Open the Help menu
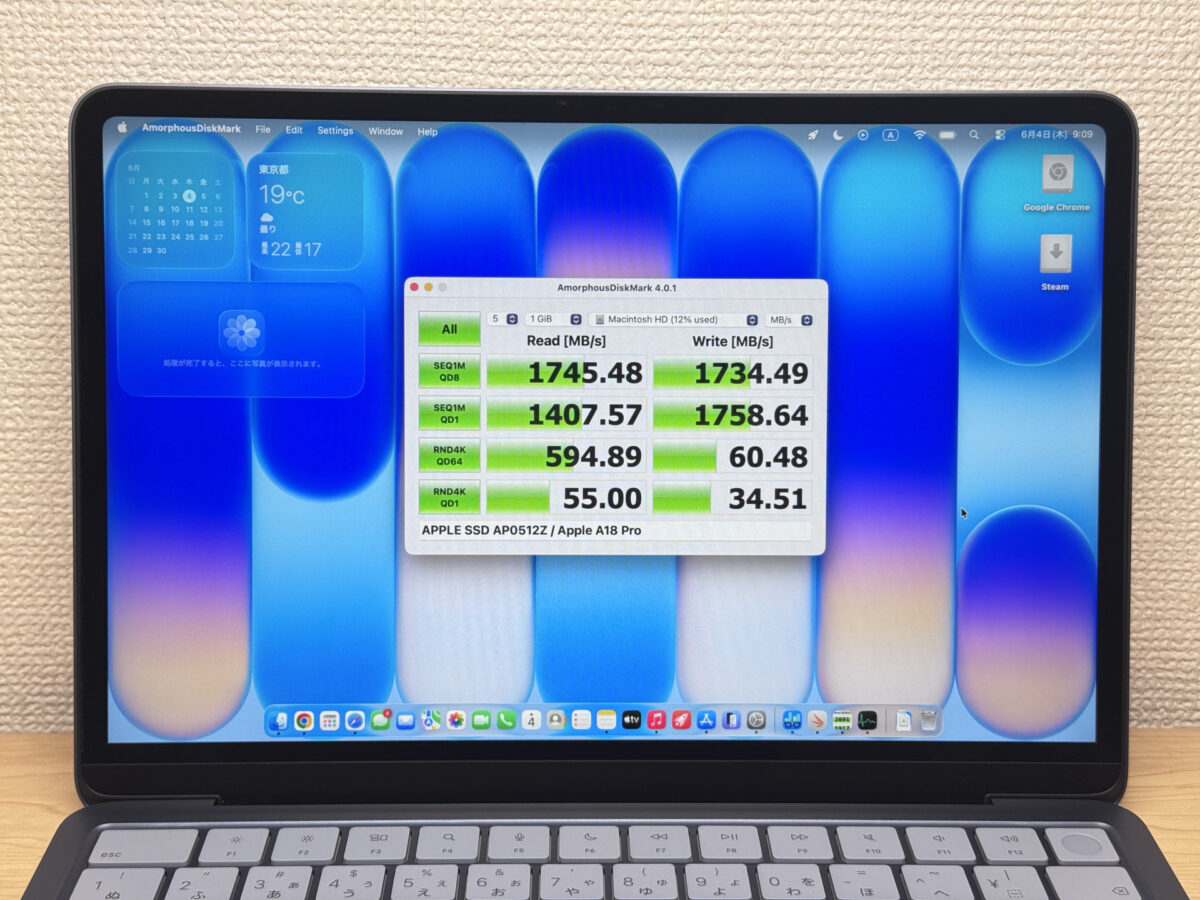The width and height of the screenshot is (1200, 900). pos(427,132)
